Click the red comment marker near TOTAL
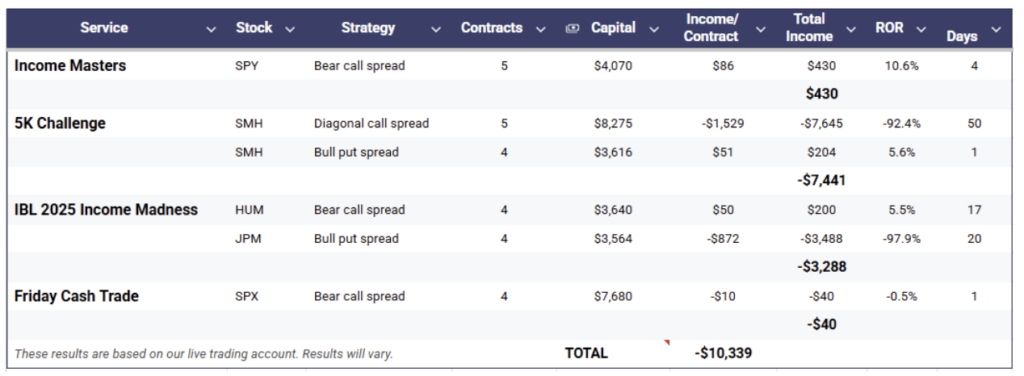The image size is (1024, 376). 667,342
